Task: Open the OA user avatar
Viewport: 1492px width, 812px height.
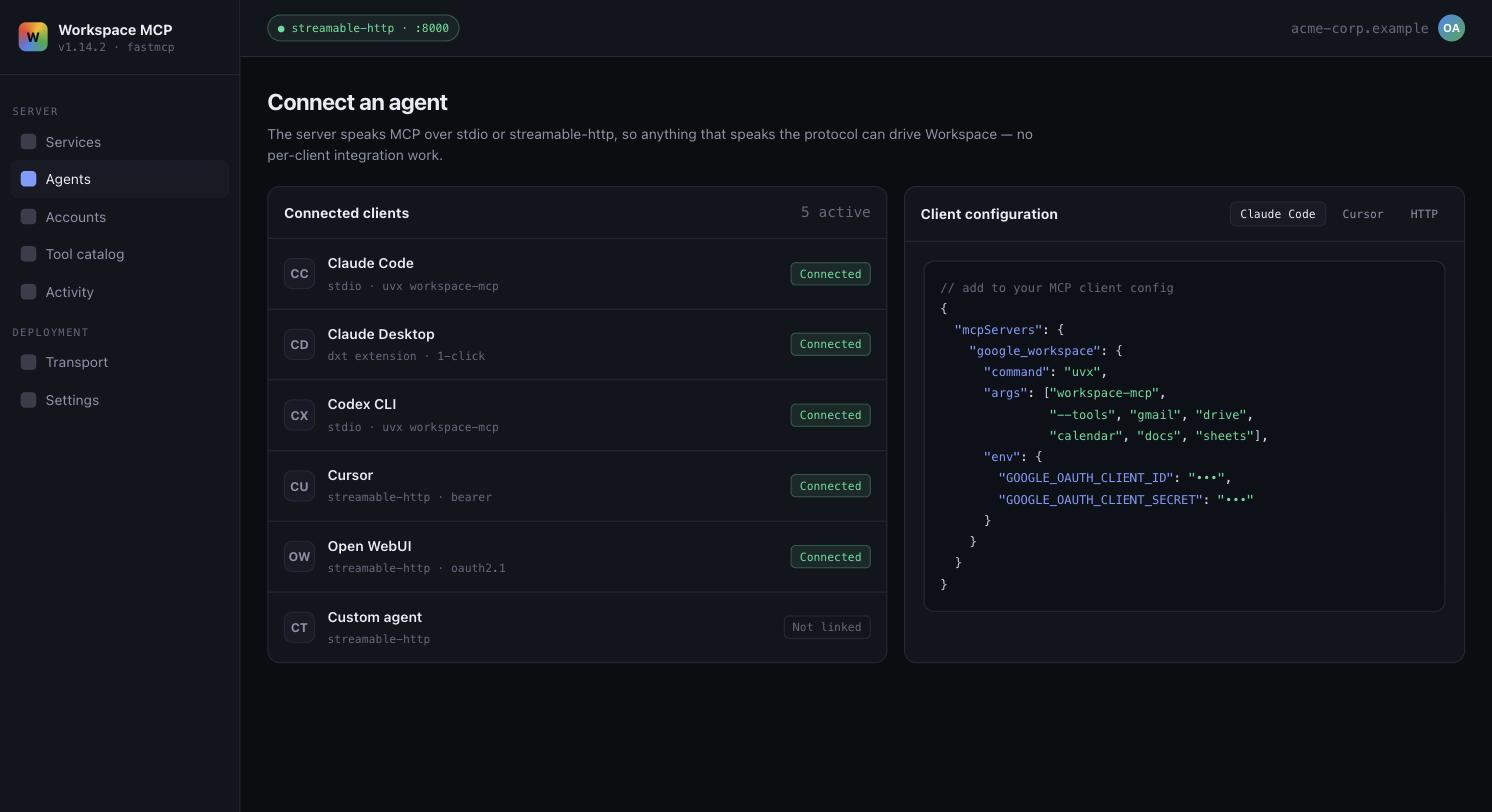Action: [x=1451, y=28]
